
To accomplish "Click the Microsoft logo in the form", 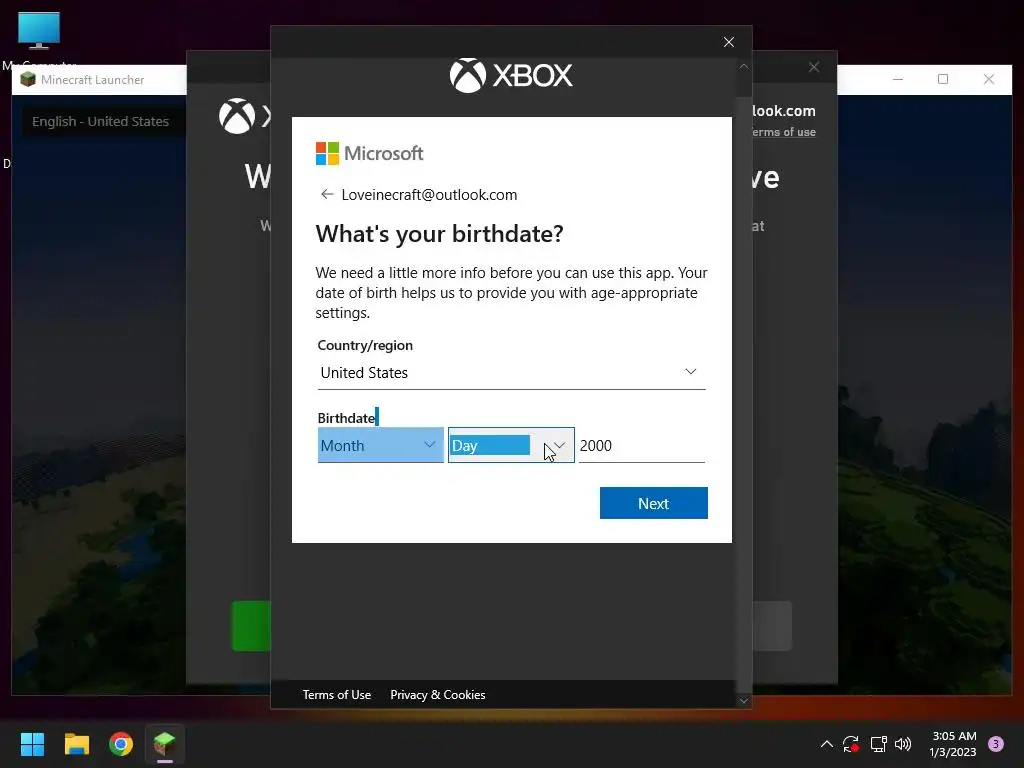I will point(370,153).
